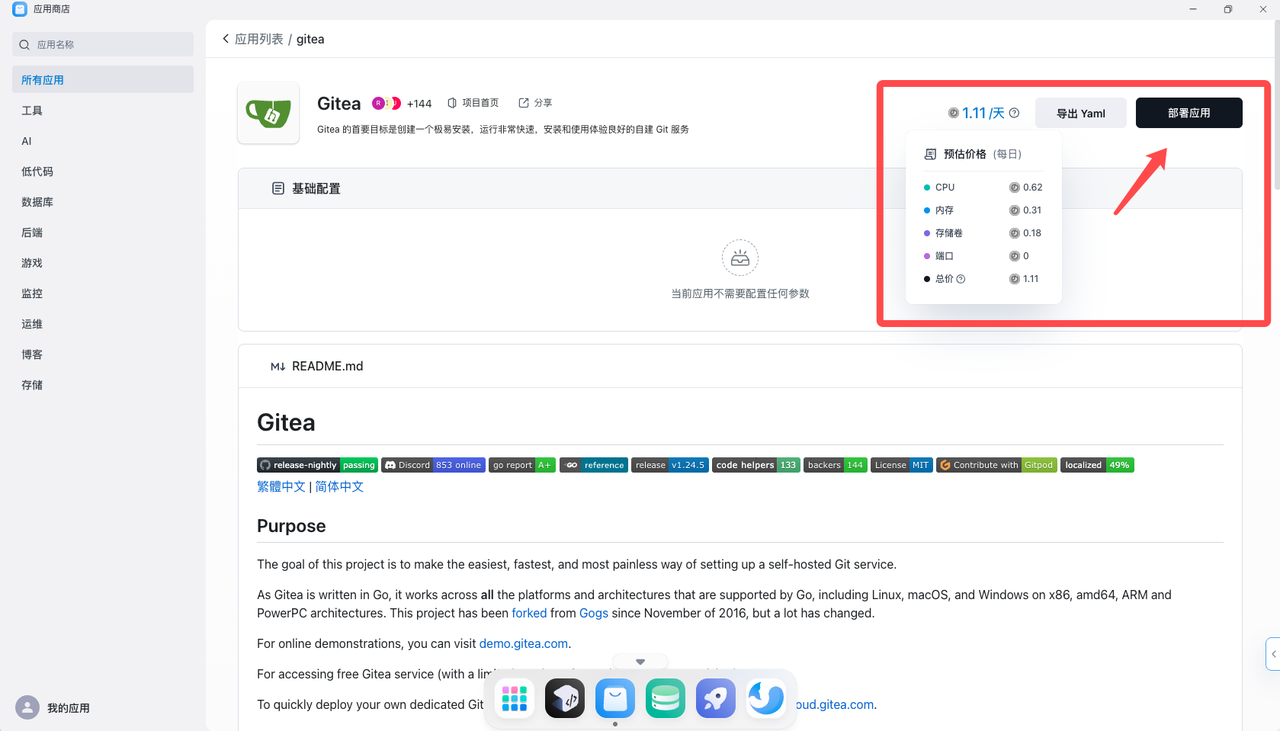Click the 应用商店 window title icon
1280x731 pixels.
click(20, 9)
